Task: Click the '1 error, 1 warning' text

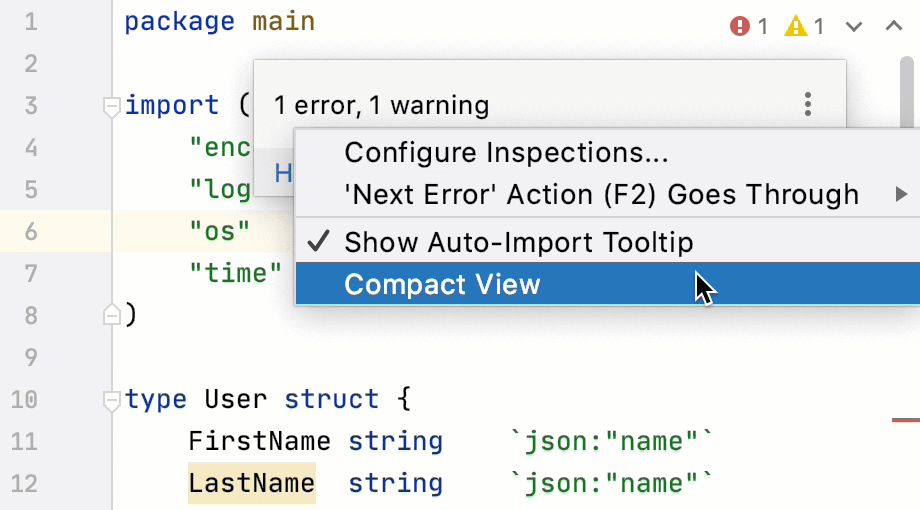Action: coord(381,105)
